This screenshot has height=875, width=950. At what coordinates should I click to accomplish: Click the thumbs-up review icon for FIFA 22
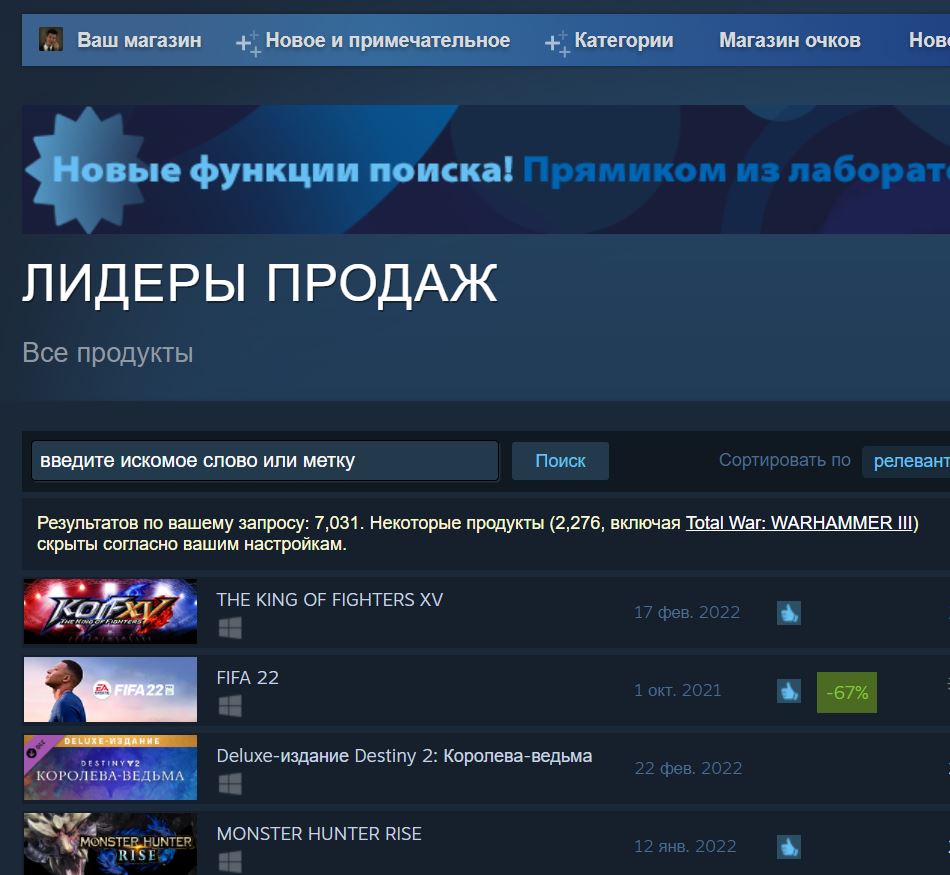point(789,691)
